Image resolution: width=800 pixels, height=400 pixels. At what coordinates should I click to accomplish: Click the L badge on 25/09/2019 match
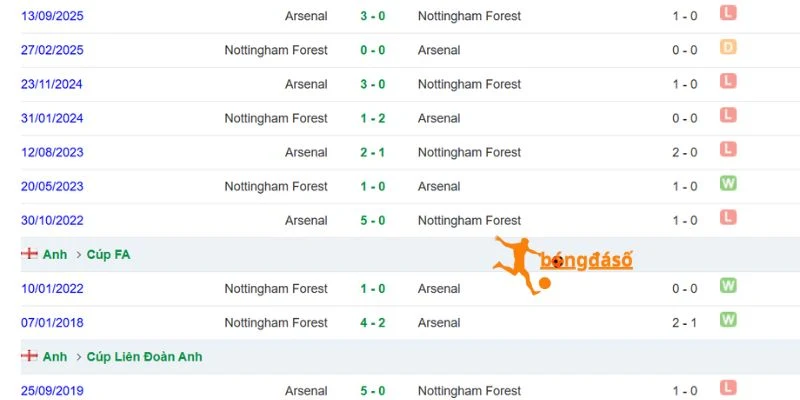pos(728,388)
